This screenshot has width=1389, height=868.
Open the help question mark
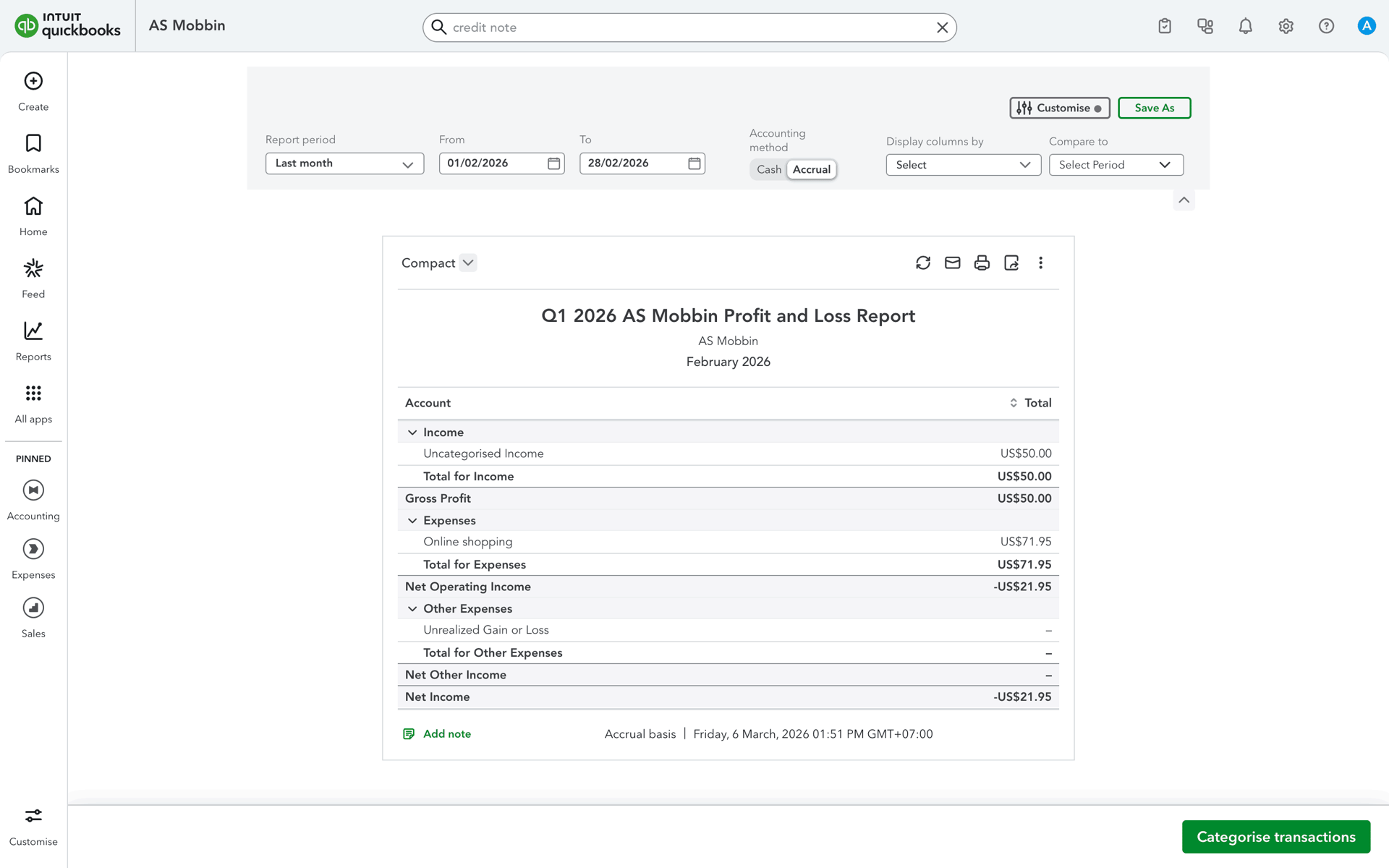click(1326, 26)
